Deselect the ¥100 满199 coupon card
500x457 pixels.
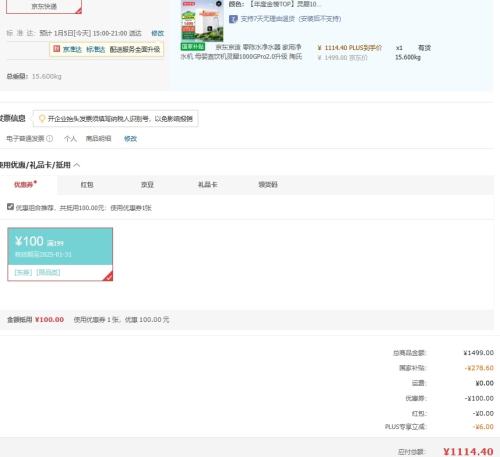click(x=60, y=254)
